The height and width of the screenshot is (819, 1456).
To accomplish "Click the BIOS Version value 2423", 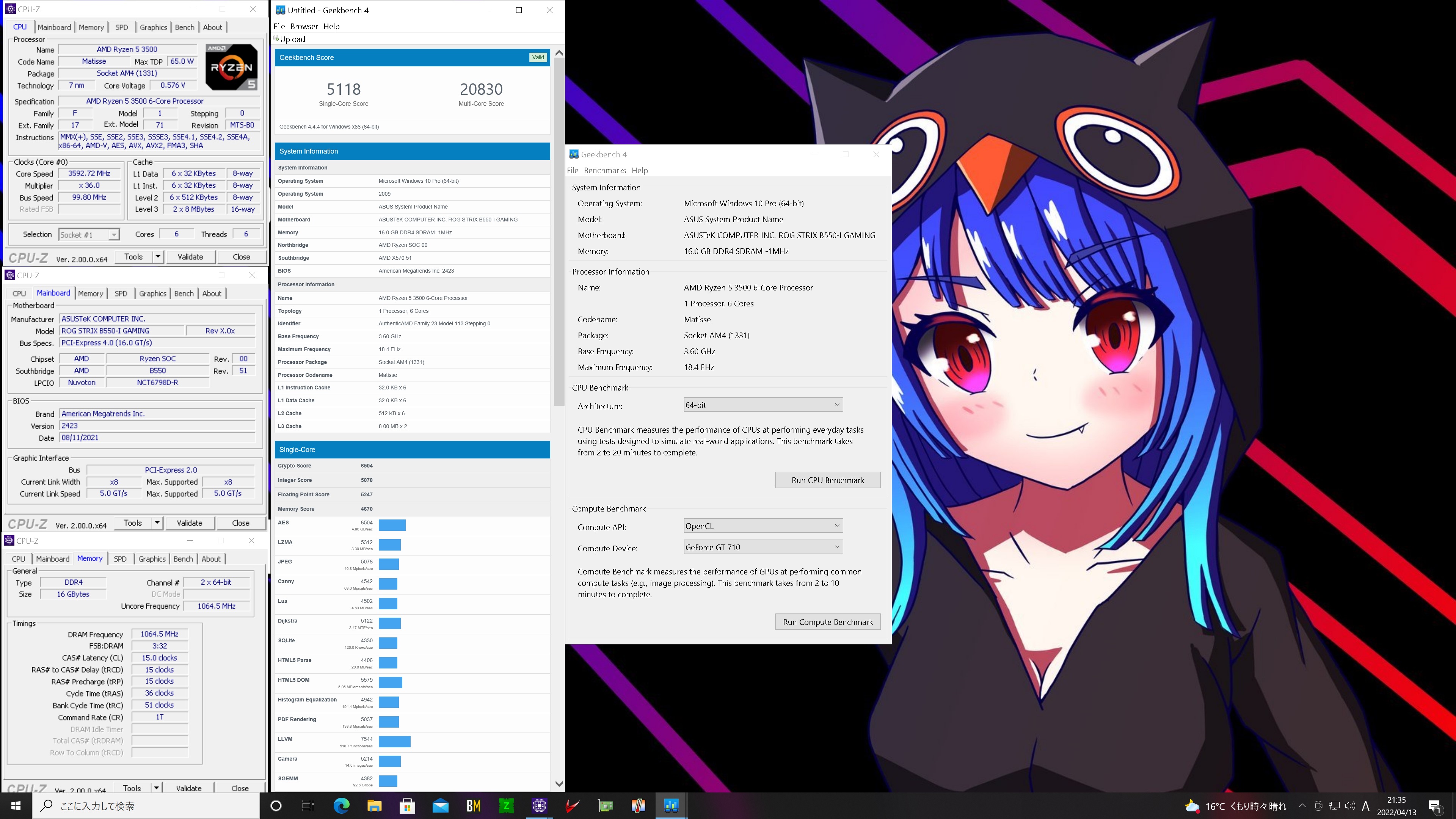I will pos(158,425).
